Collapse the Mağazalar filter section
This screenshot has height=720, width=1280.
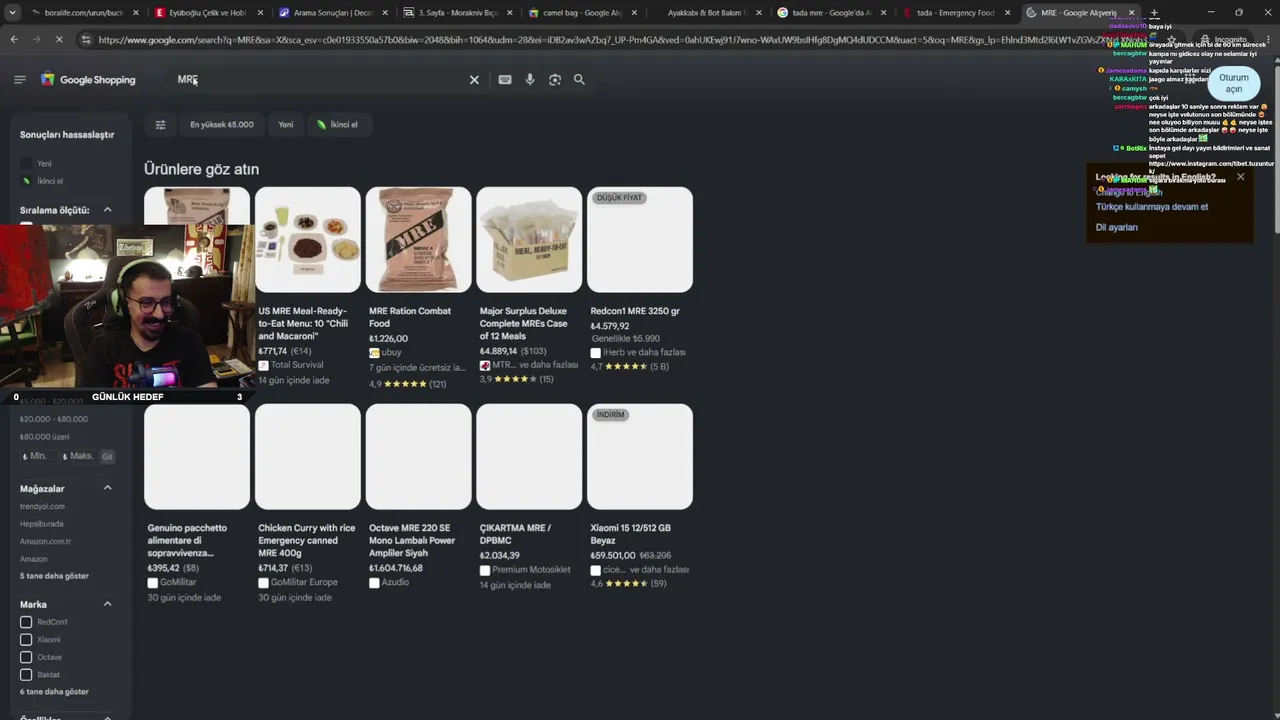click(x=107, y=488)
